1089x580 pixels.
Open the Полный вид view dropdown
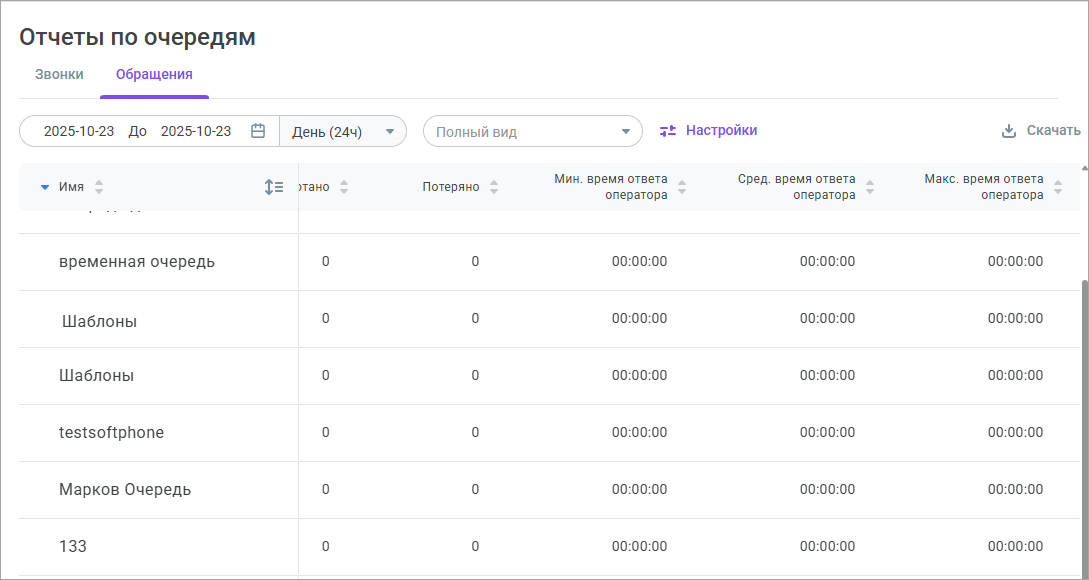[x=532, y=131]
